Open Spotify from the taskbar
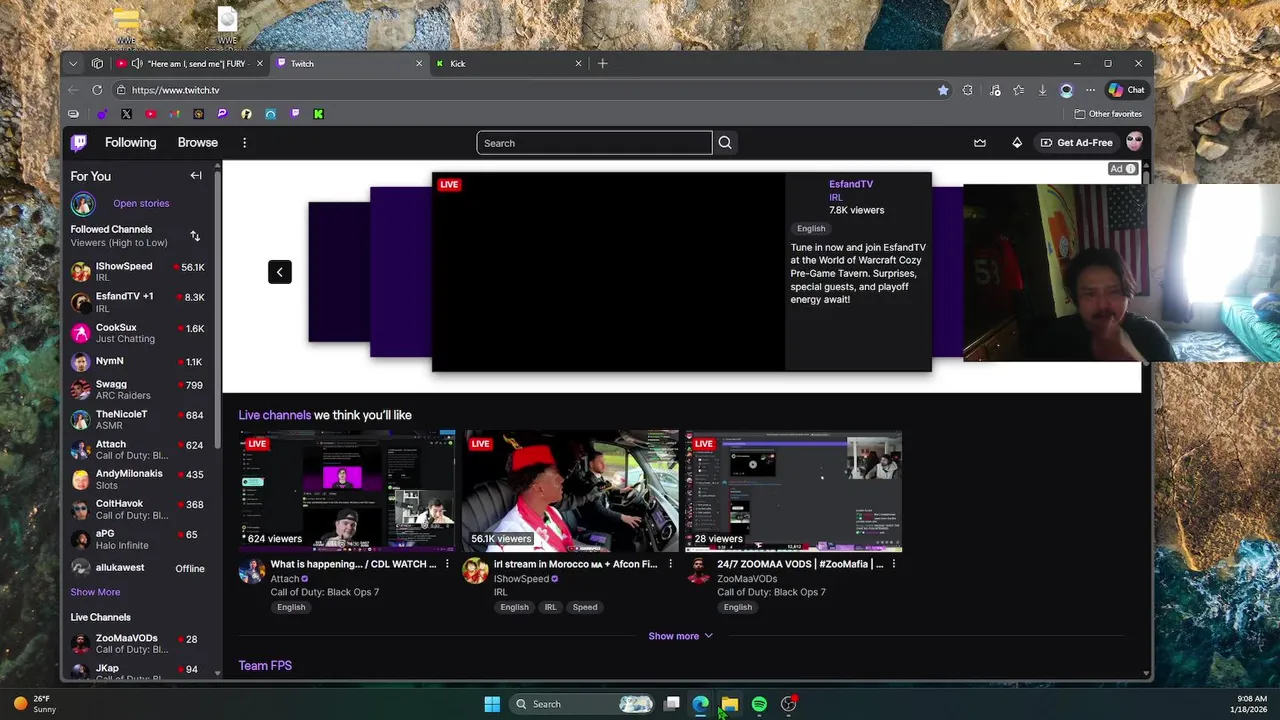The image size is (1280, 720). coord(759,704)
